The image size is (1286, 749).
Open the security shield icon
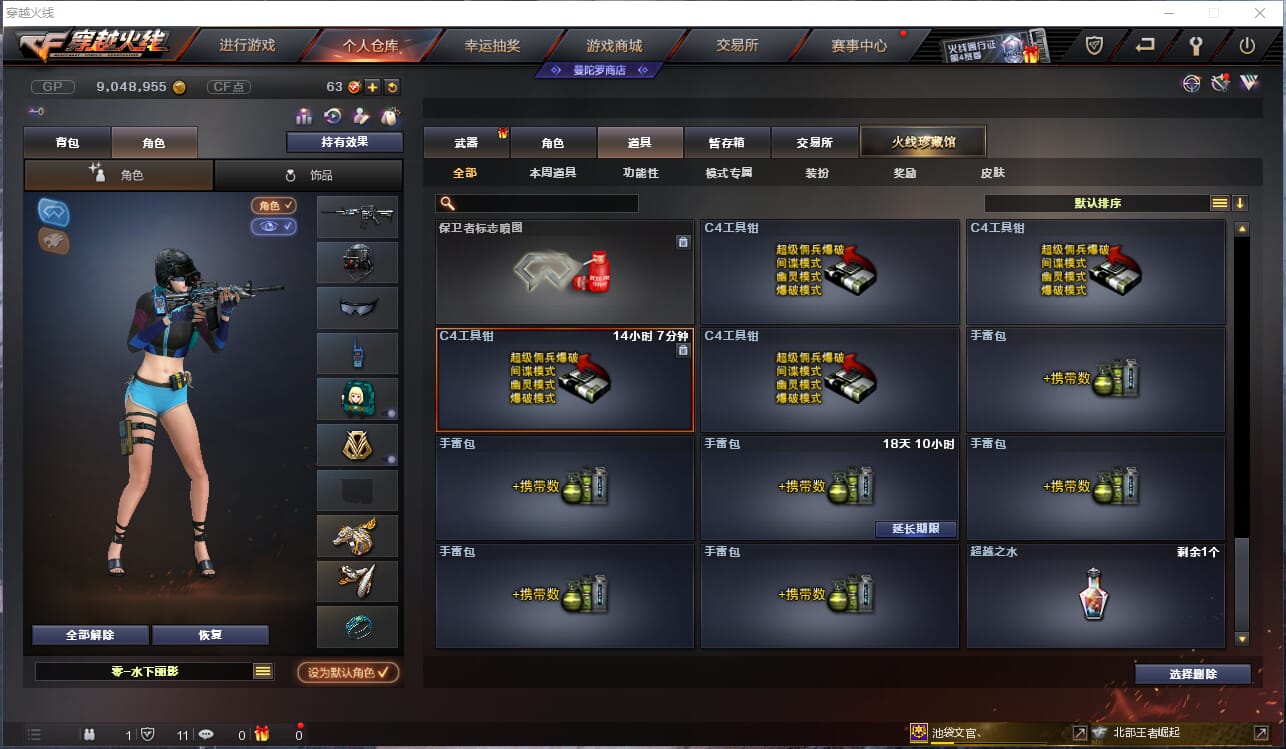1094,46
